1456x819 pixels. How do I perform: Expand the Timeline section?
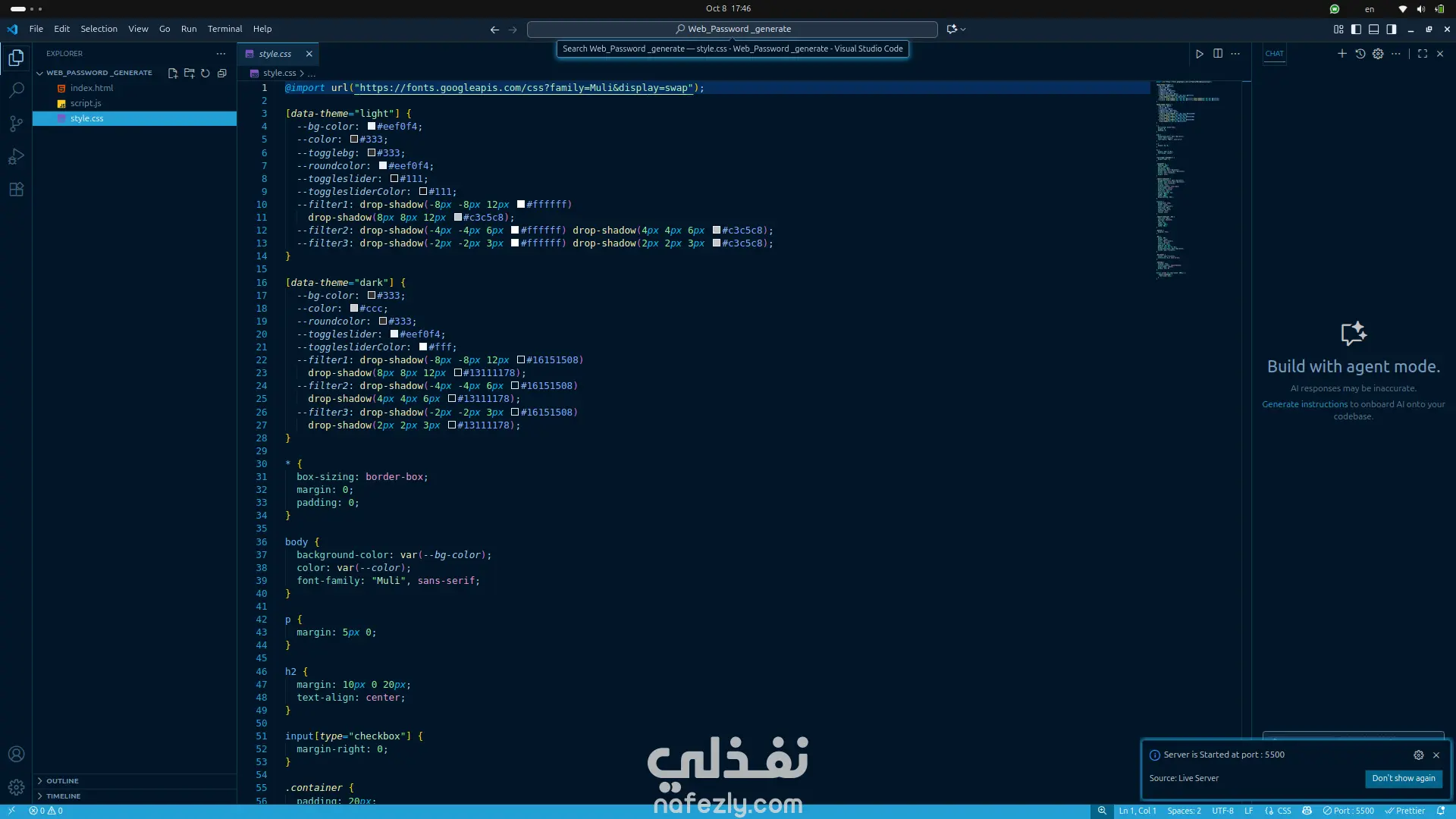[x=63, y=795]
